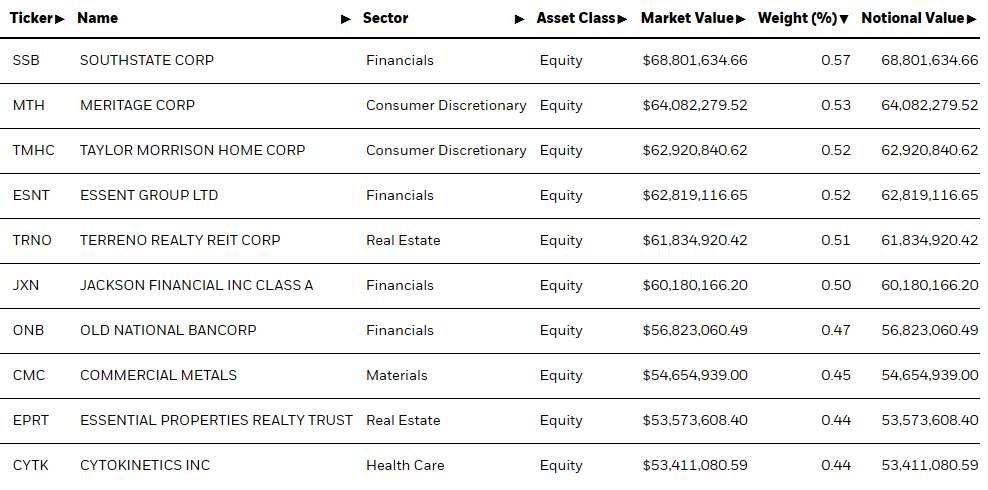Select the MERITAGE CORP row name
This screenshot has width=988, height=490.
click(x=137, y=105)
